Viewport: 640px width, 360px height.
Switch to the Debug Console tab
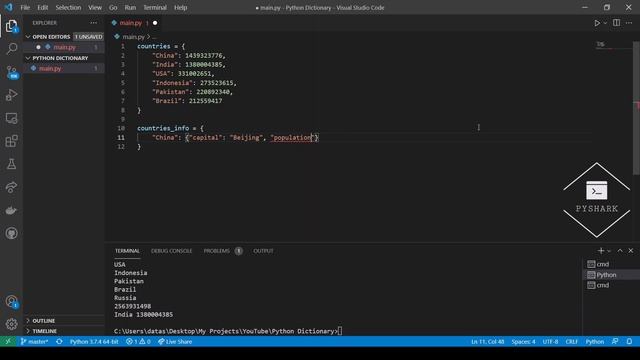pos(171,251)
